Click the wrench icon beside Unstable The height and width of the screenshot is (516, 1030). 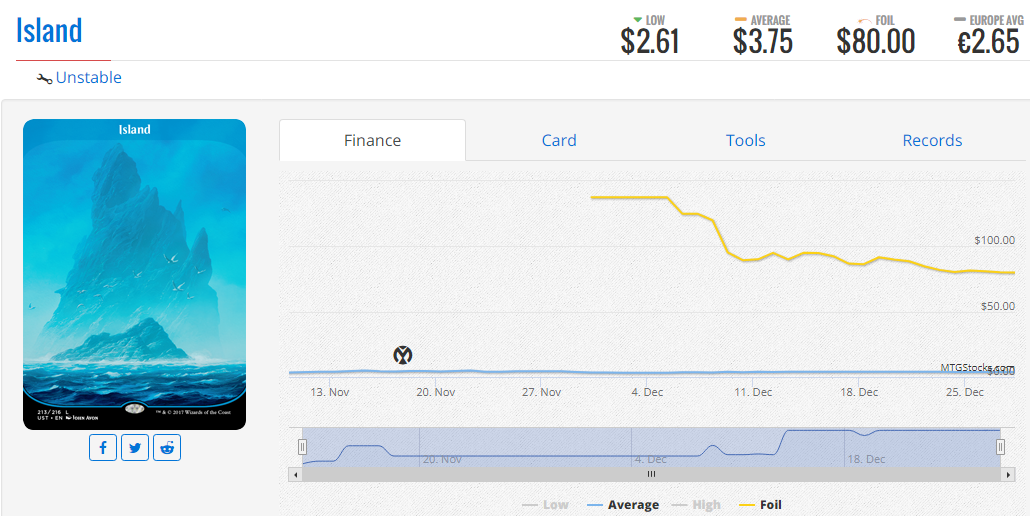(x=45, y=79)
